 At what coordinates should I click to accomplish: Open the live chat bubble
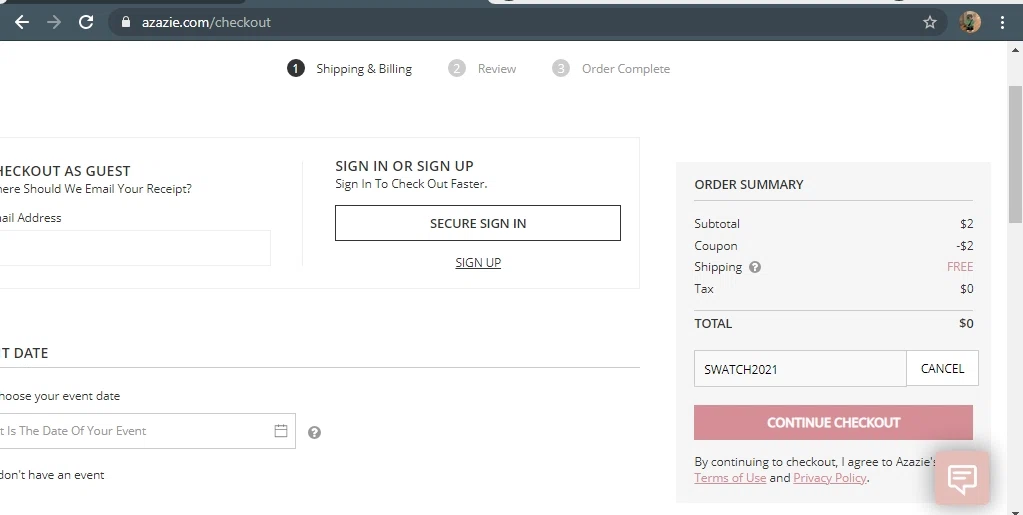pos(961,478)
